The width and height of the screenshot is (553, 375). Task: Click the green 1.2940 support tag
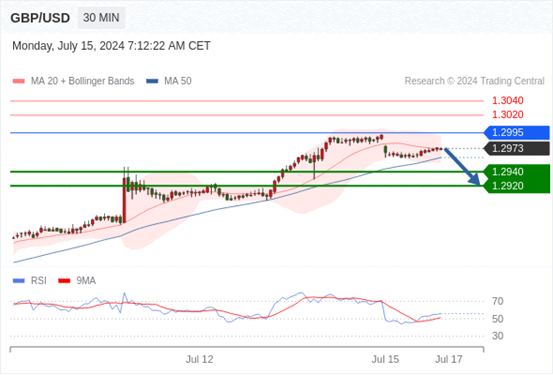517,172
